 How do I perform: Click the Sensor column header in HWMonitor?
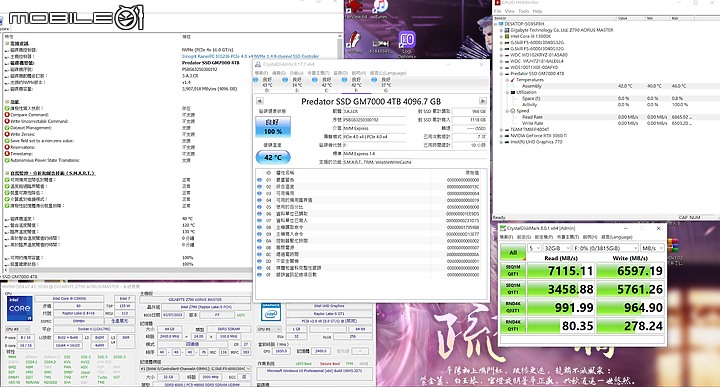555,18
